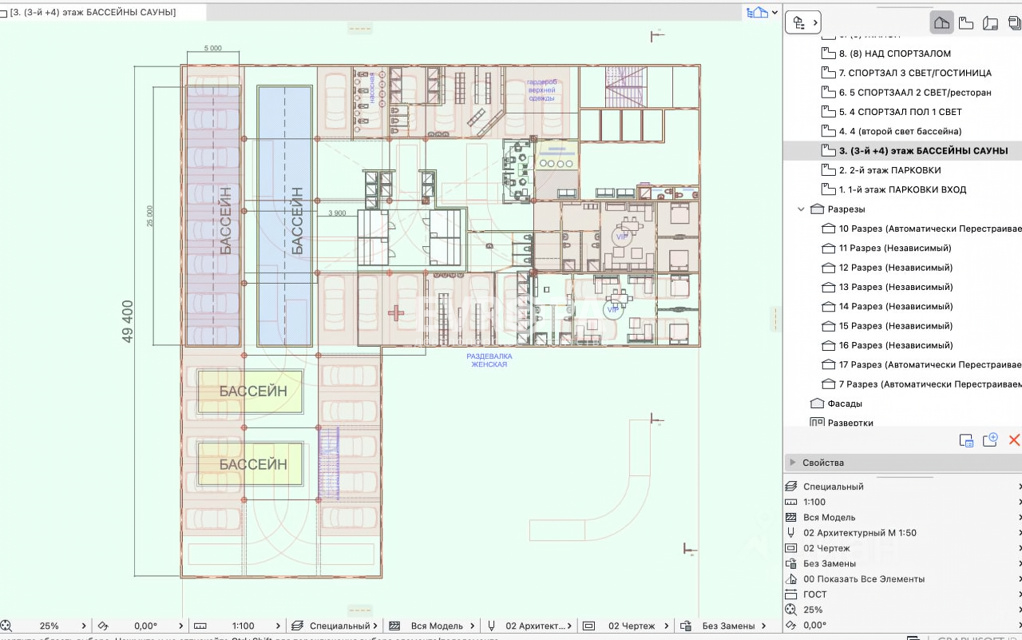Screen dimensions: 1022x640
Task: Collapse the Разрезы folder in the tree
Action: coord(801,209)
